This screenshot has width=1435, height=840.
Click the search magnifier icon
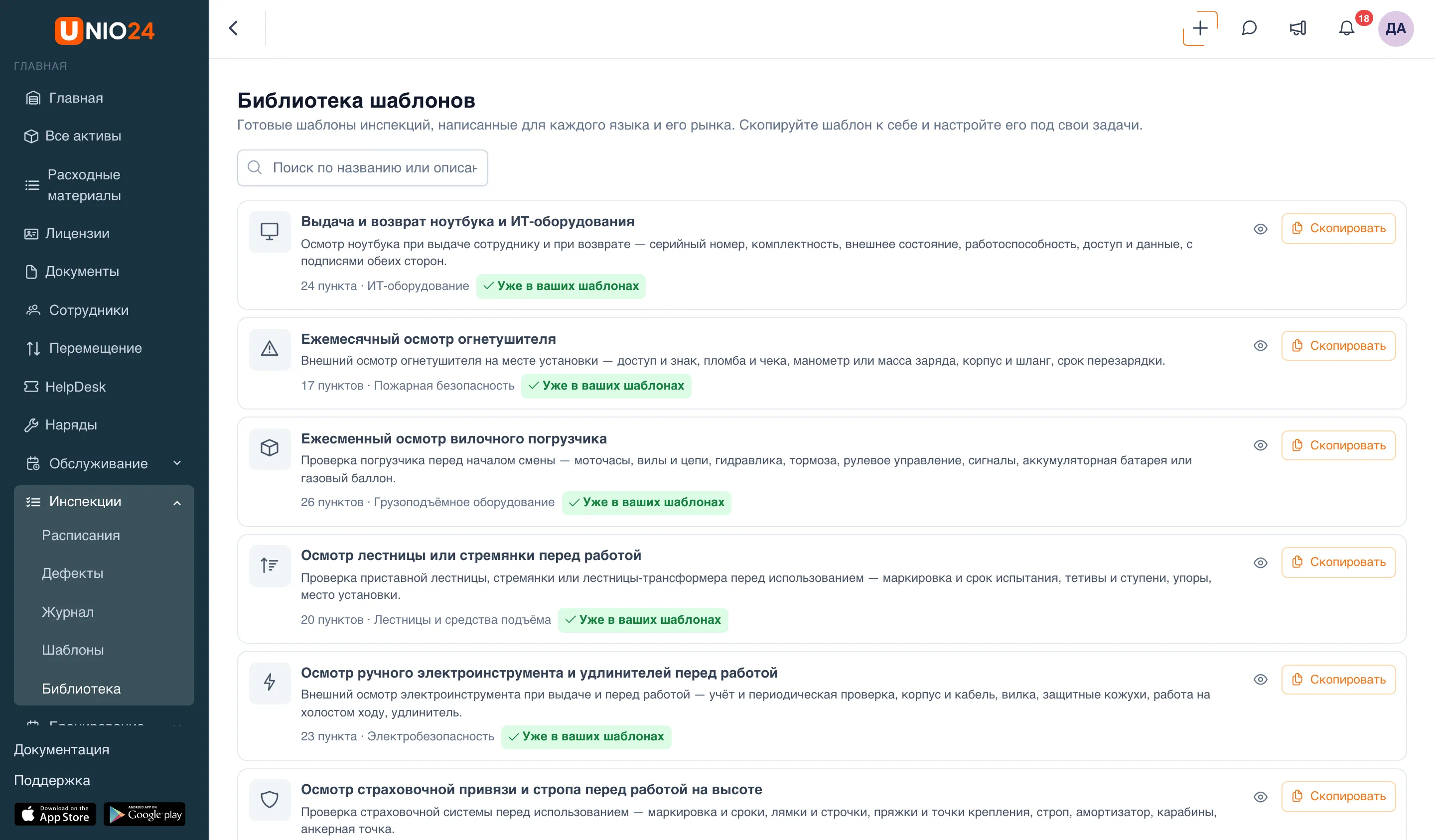[x=255, y=167]
